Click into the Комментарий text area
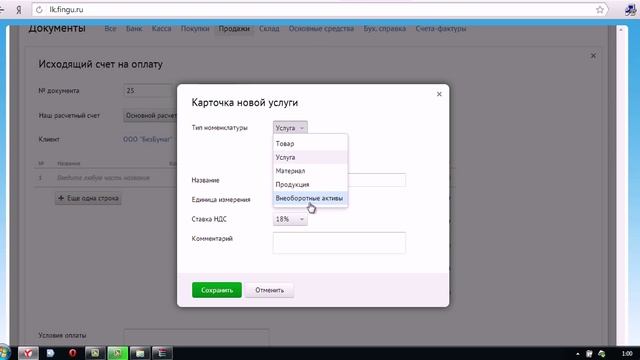640x360 pixels. pyautogui.click(x=339, y=242)
